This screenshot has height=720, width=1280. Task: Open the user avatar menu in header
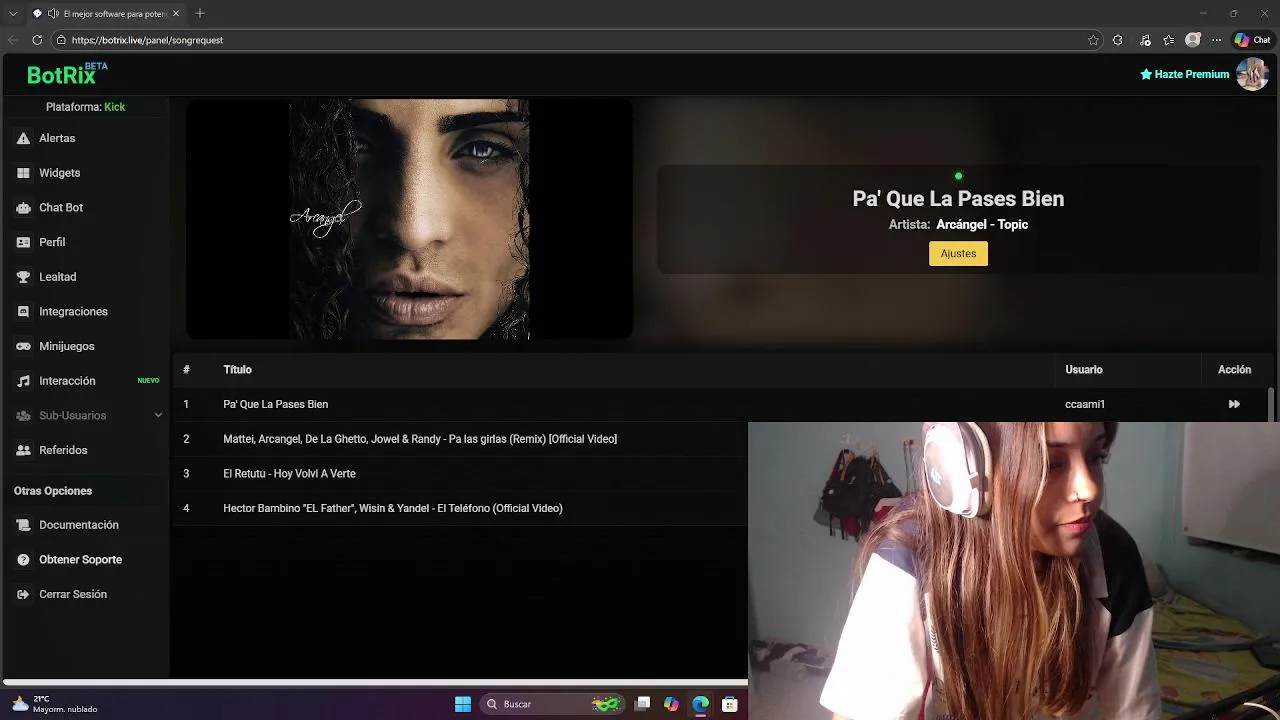pos(1252,74)
